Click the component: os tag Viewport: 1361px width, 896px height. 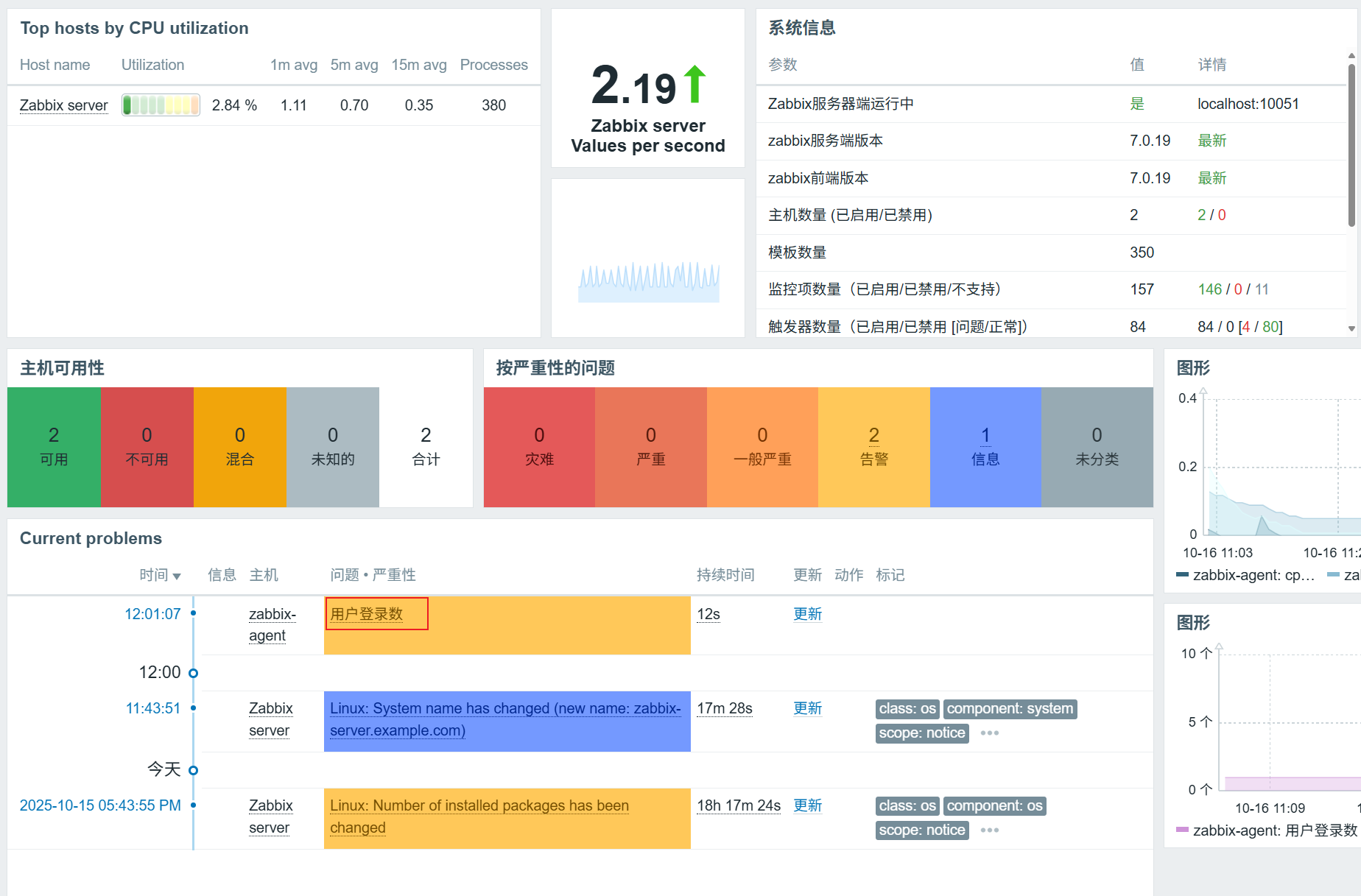994,806
